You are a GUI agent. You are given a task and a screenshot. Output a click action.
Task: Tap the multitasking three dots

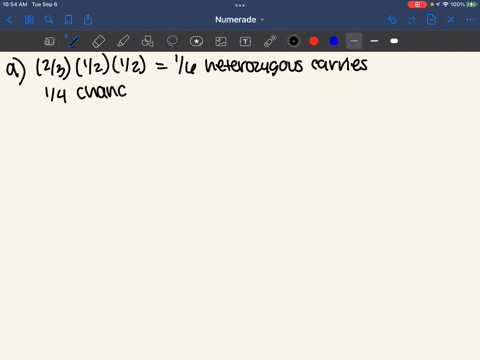pos(240,5)
